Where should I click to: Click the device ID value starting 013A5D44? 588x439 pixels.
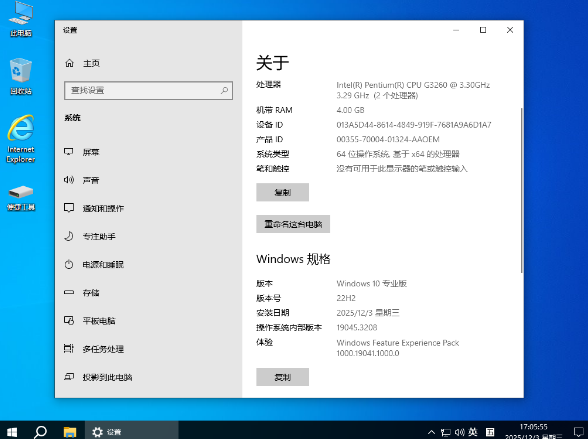[414, 125]
